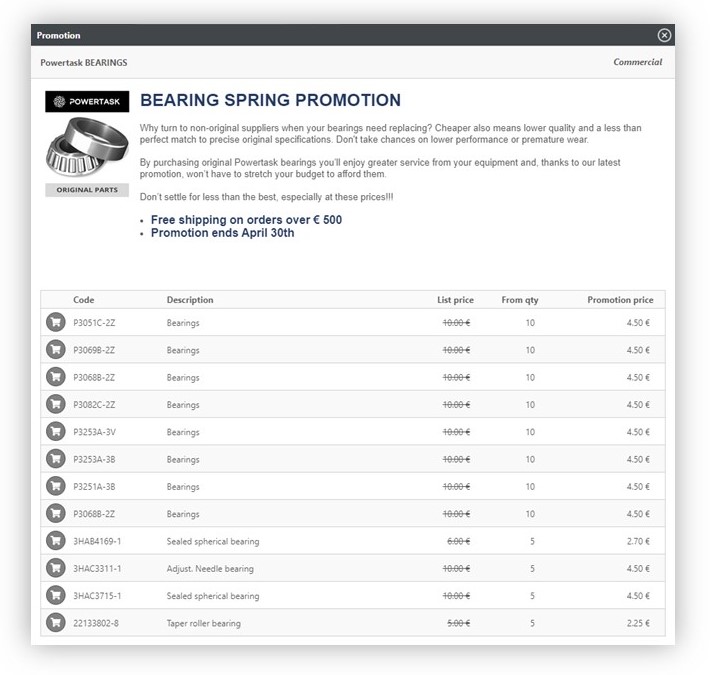Add 22133802-8 taper roller bearing to cart
The width and height of the screenshot is (710, 675).
(x=56, y=622)
